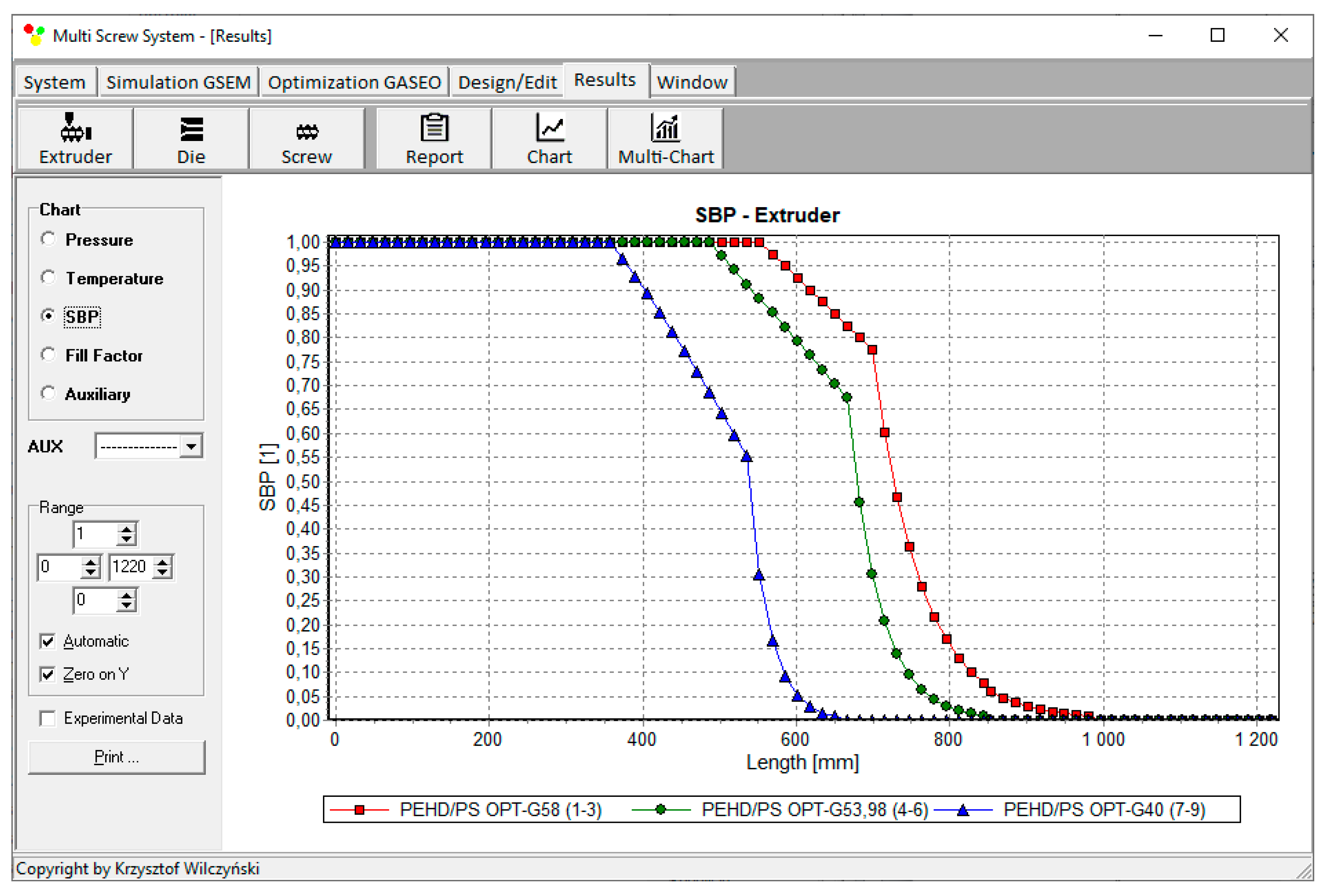Viewport: 1326px width, 896px height.
Task: Click the green PEHD/PS OPT-G53,98 legend marker
Action: 661,810
